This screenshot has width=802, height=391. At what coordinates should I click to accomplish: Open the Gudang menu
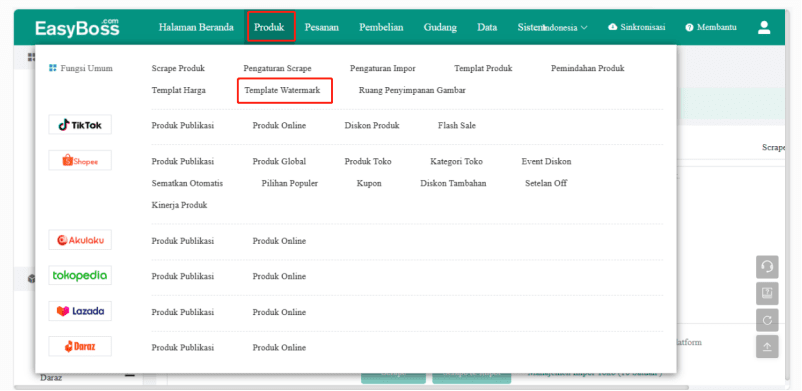(440, 28)
